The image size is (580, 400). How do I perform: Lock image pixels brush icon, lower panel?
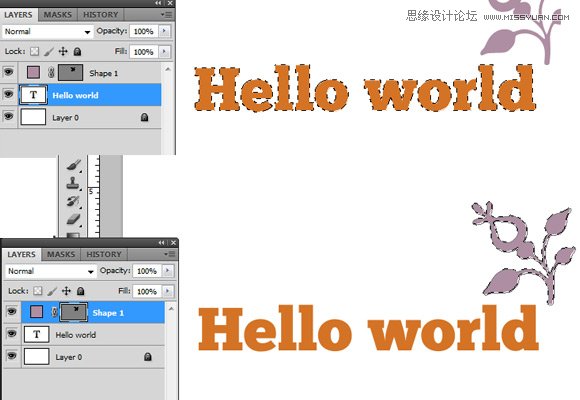click(x=52, y=291)
